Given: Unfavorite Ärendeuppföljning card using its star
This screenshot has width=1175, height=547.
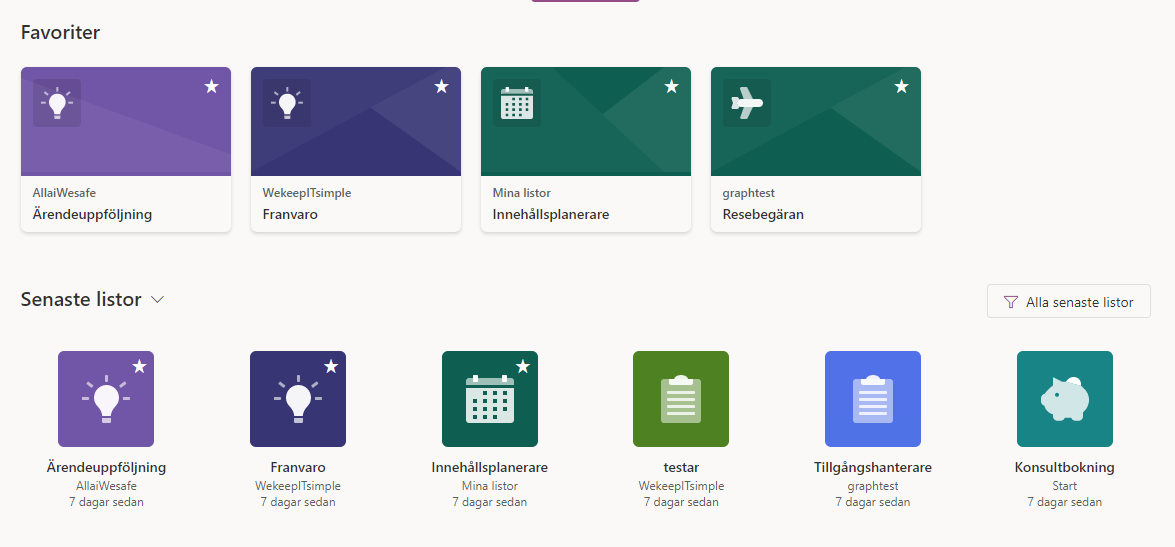Looking at the screenshot, I should (211, 87).
